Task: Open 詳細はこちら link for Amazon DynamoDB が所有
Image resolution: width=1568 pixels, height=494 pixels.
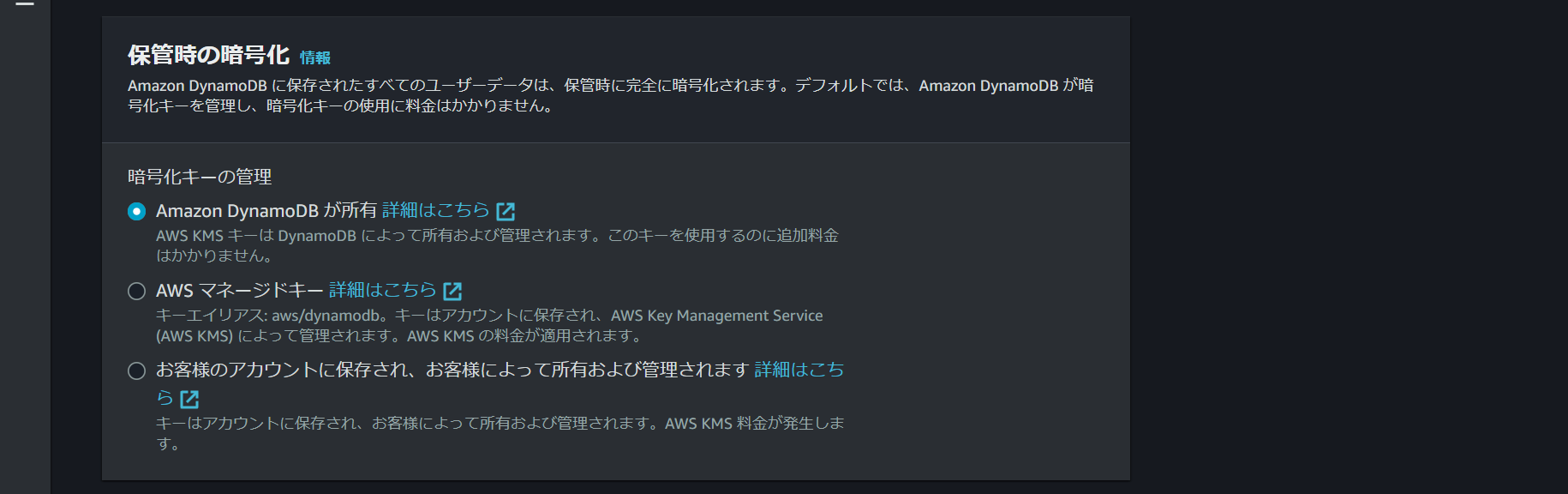Action: point(435,210)
